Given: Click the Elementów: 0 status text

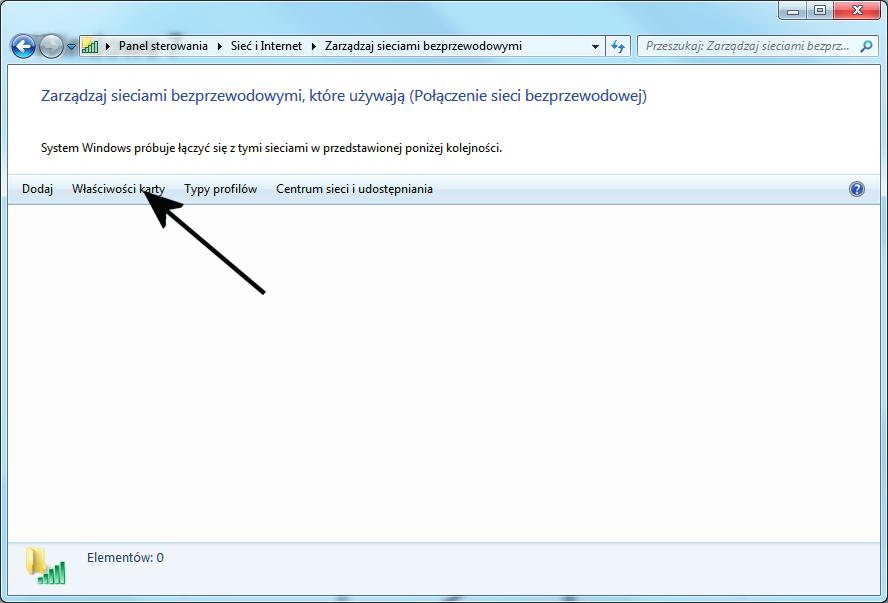Looking at the screenshot, I should pyautogui.click(x=125, y=558).
